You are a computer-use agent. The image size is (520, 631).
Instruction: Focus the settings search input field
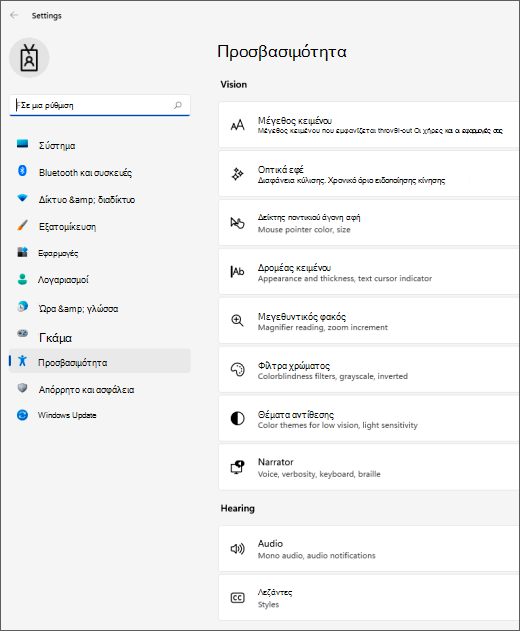pyautogui.click(x=100, y=105)
